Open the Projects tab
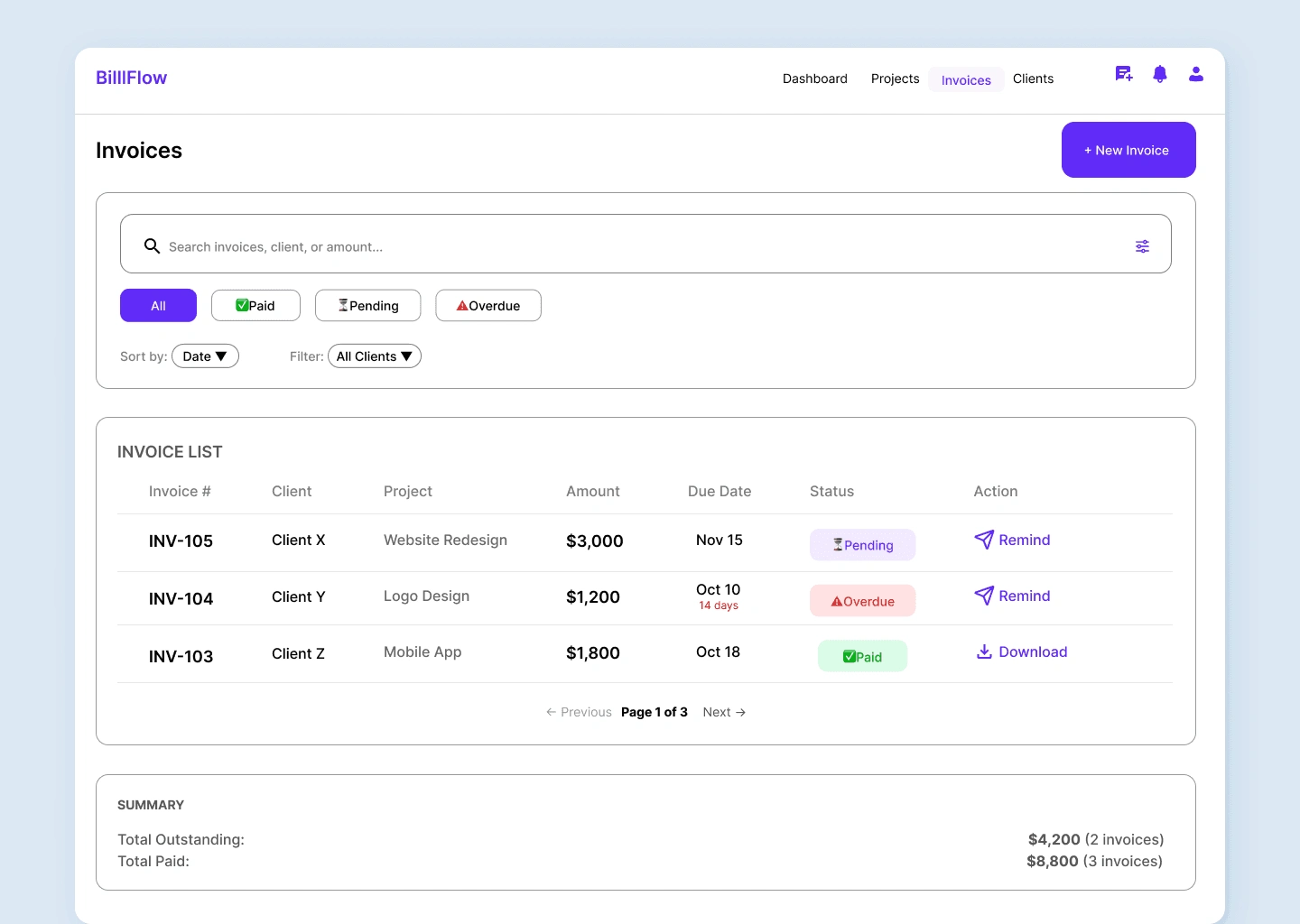 click(895, 79)
